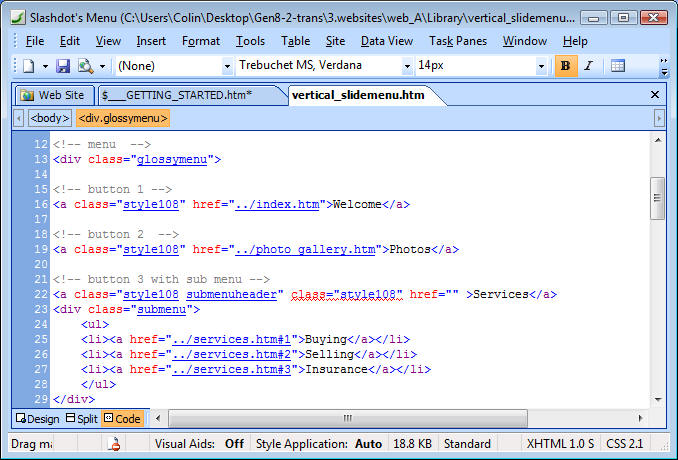Open the View menu
The height and width of the screenshot is (460, 678).
(108, 41)
